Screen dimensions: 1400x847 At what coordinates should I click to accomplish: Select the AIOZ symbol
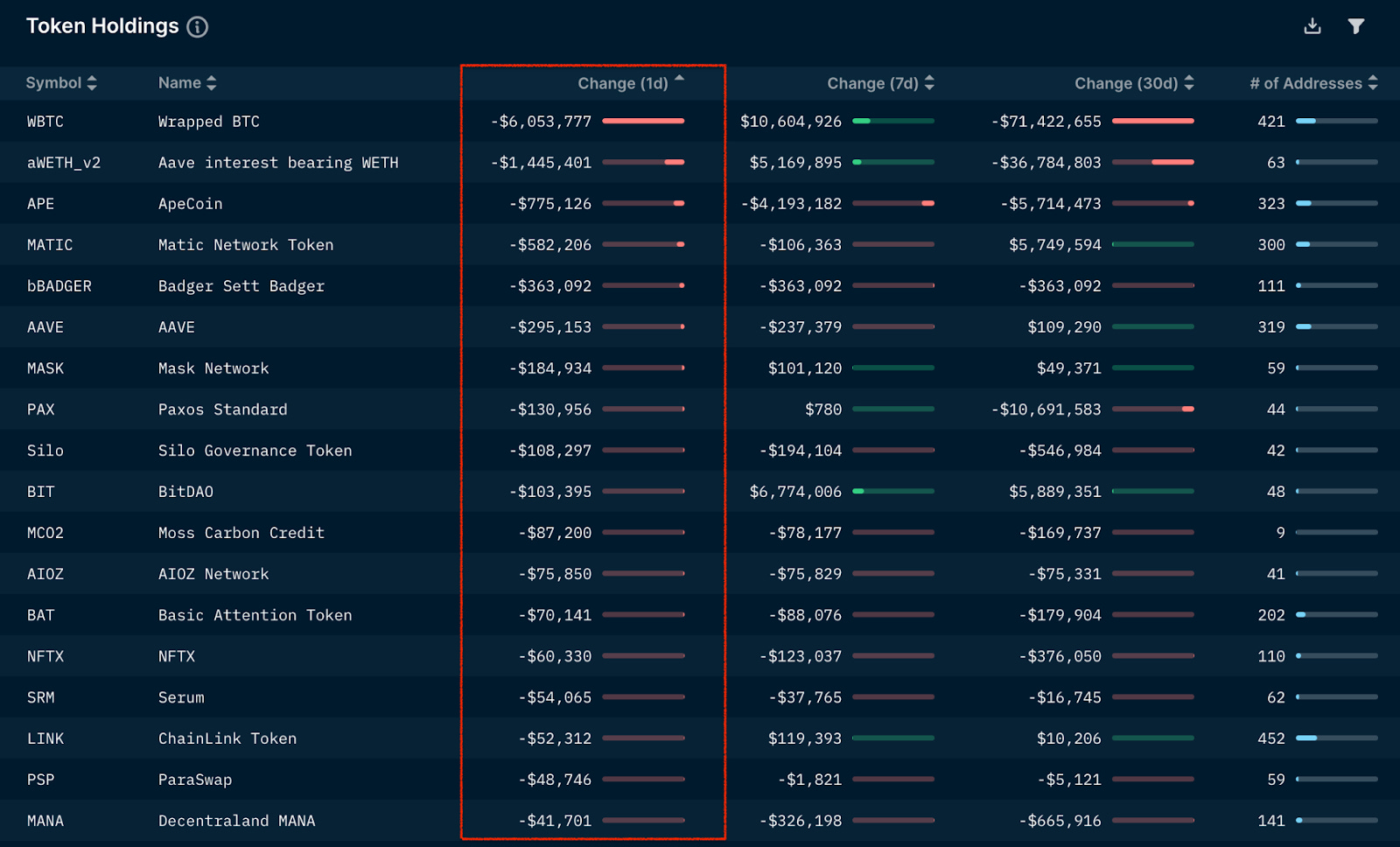(45, 574)
